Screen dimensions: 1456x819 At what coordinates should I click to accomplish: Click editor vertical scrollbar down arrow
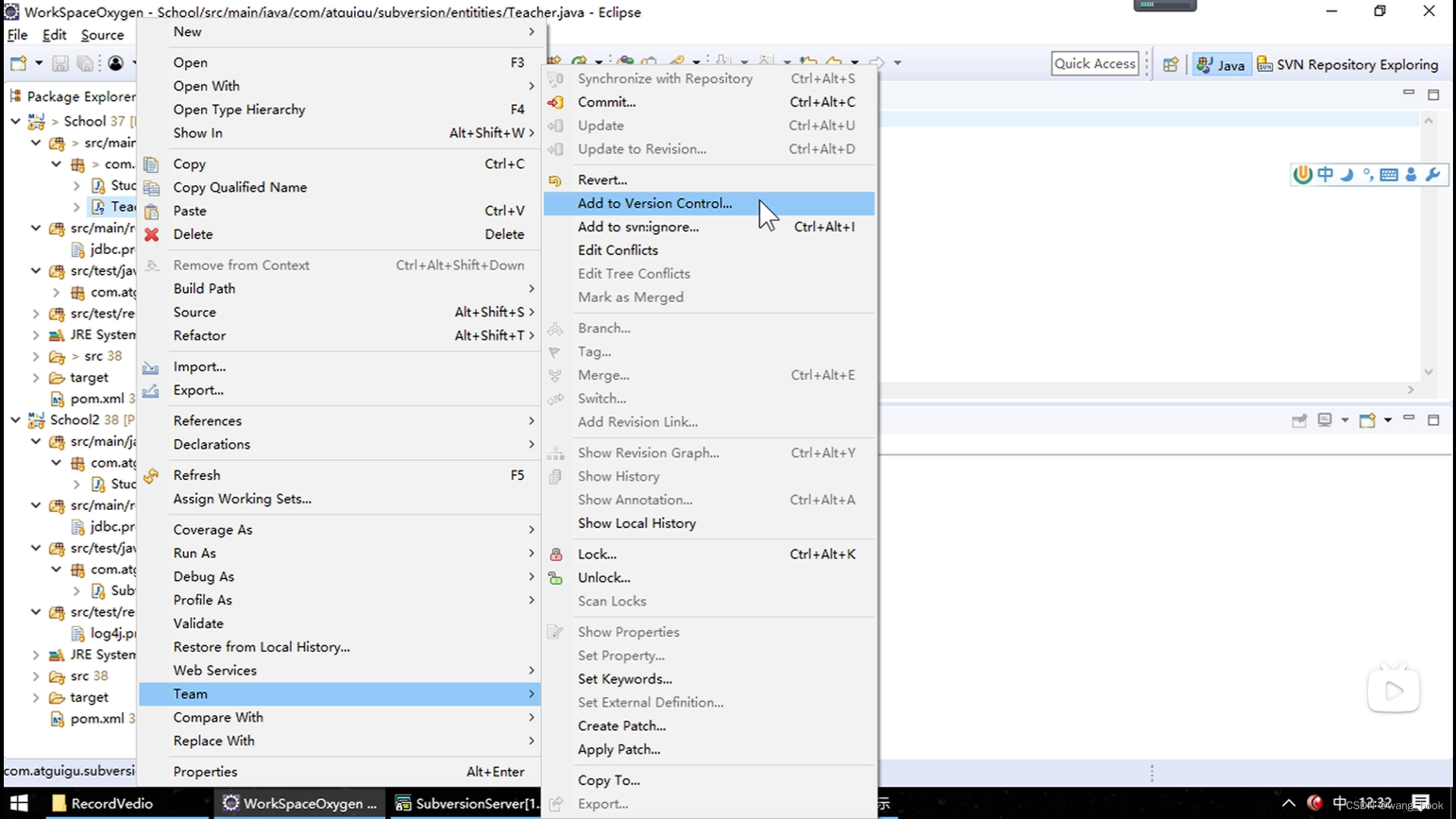point(1429,372)
